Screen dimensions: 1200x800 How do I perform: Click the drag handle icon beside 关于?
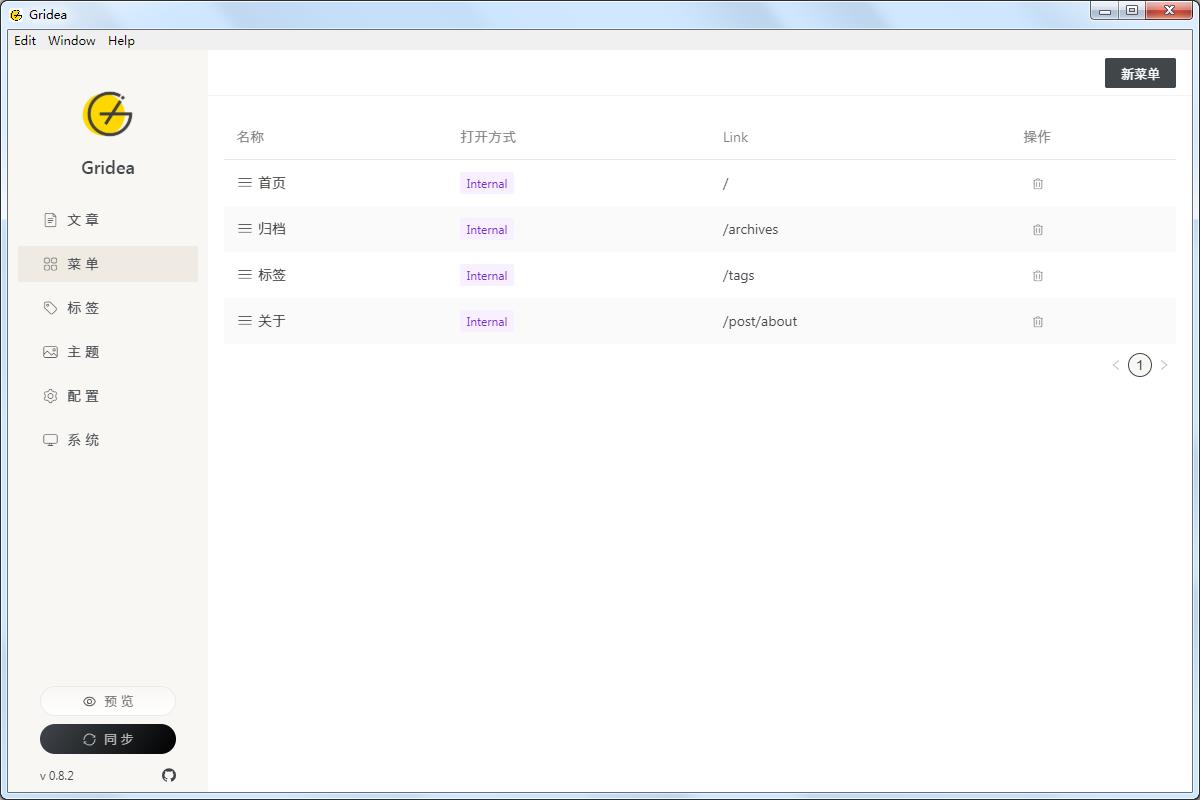(244, 321)
